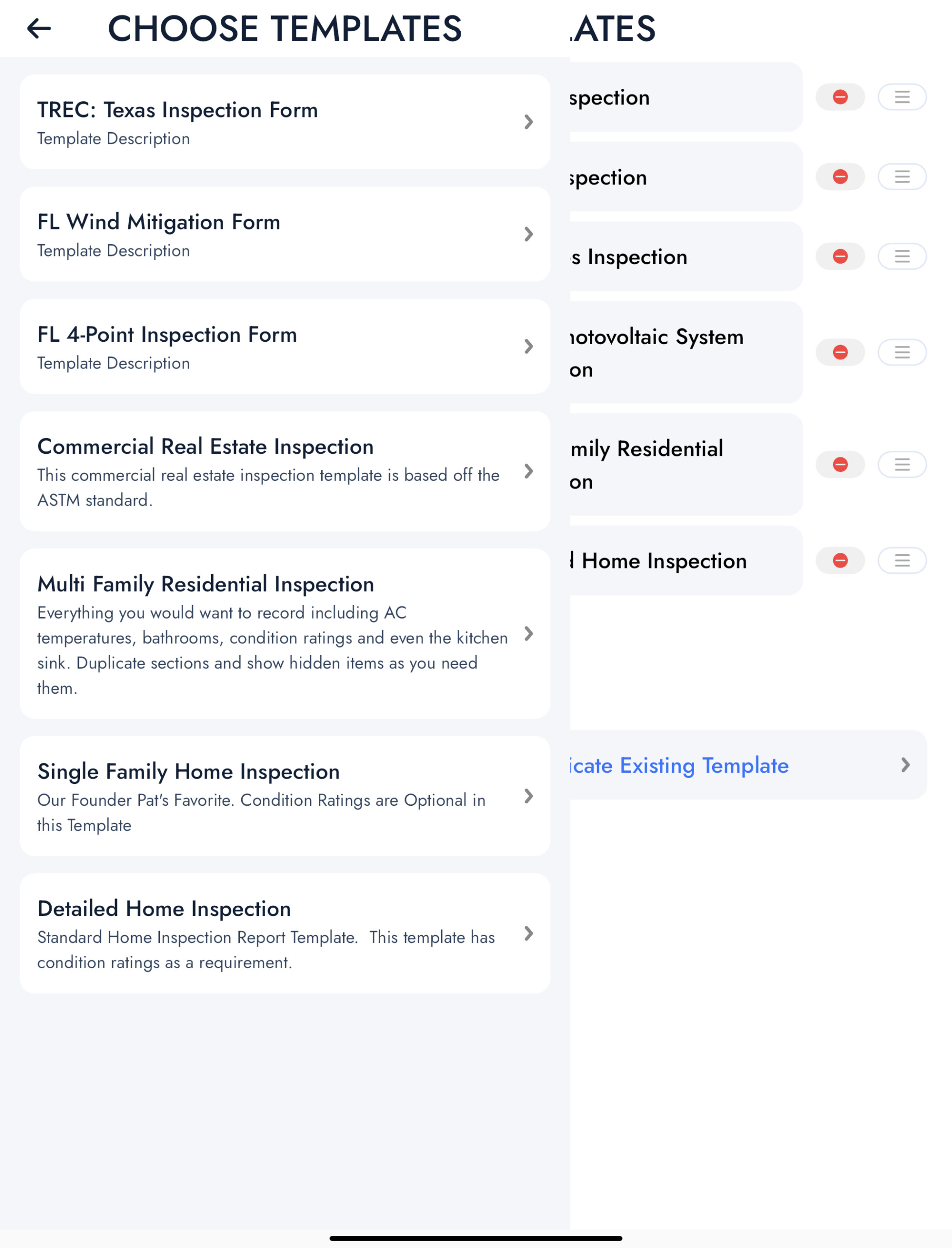Tap the iOS home indicator bar

coord(475,1238)
